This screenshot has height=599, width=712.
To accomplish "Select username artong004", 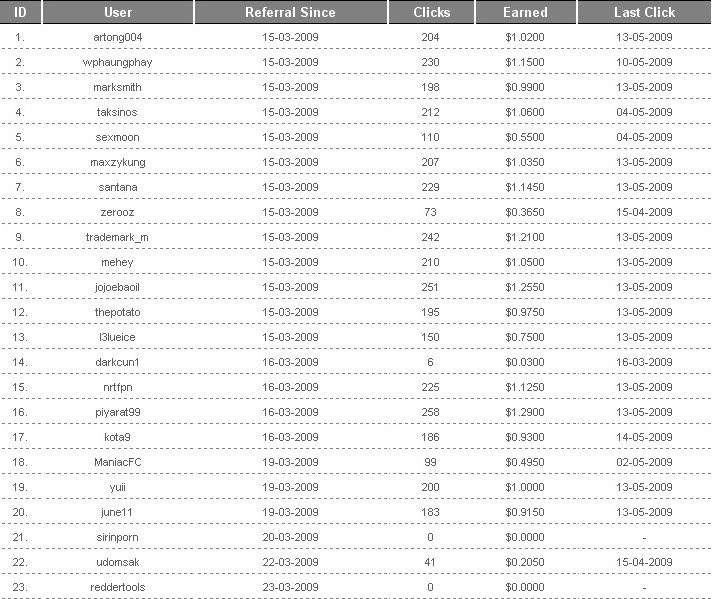I will click(x=118, y=37).
